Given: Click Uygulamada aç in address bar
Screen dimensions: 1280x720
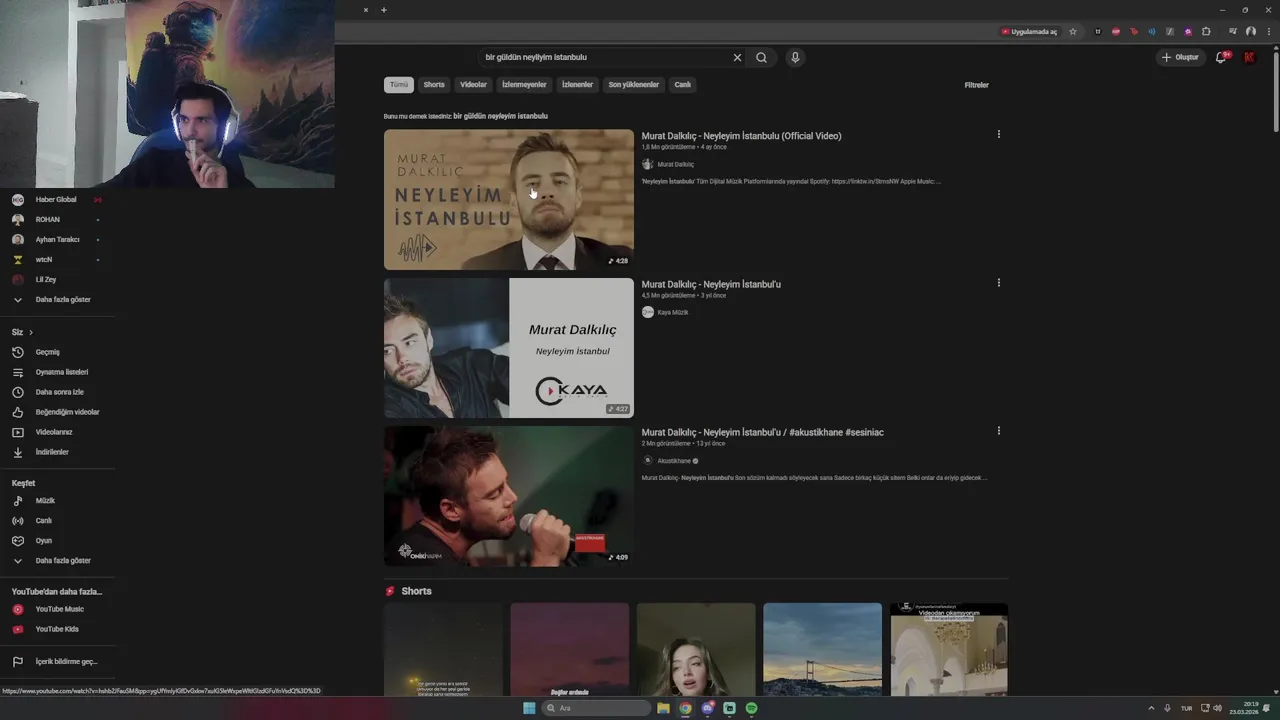Looking at the screenshot, I should 1029,31.
